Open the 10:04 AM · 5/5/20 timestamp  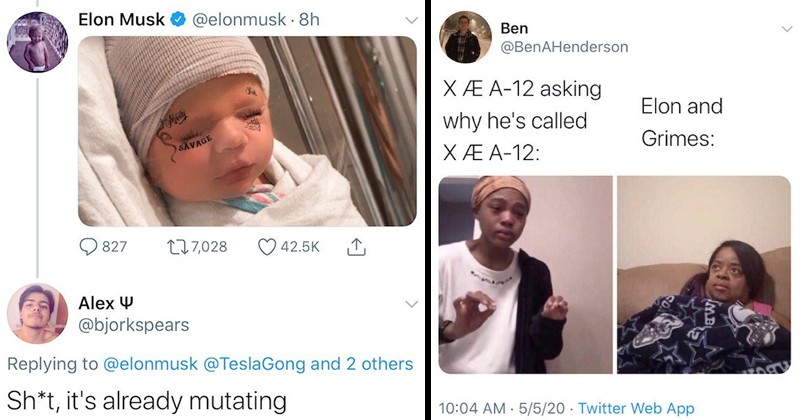pos(500,406)
